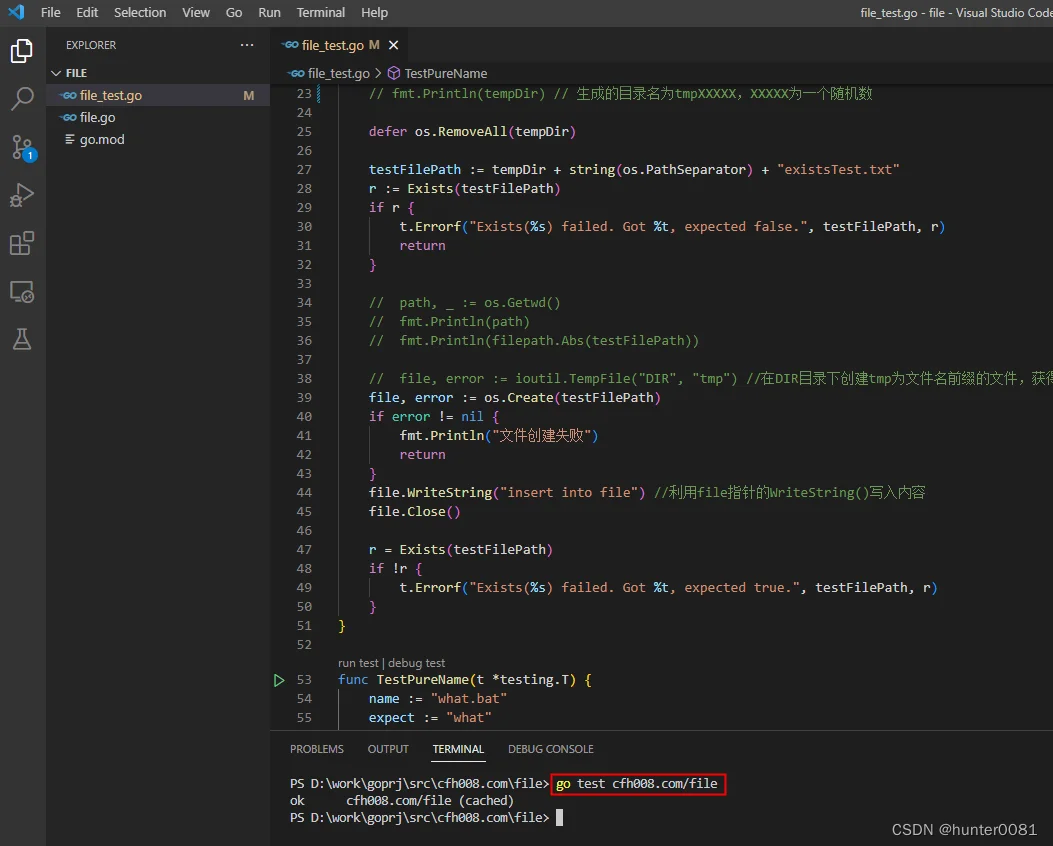
Task: Click the "run test" code lens link
Action: (358, 663)
